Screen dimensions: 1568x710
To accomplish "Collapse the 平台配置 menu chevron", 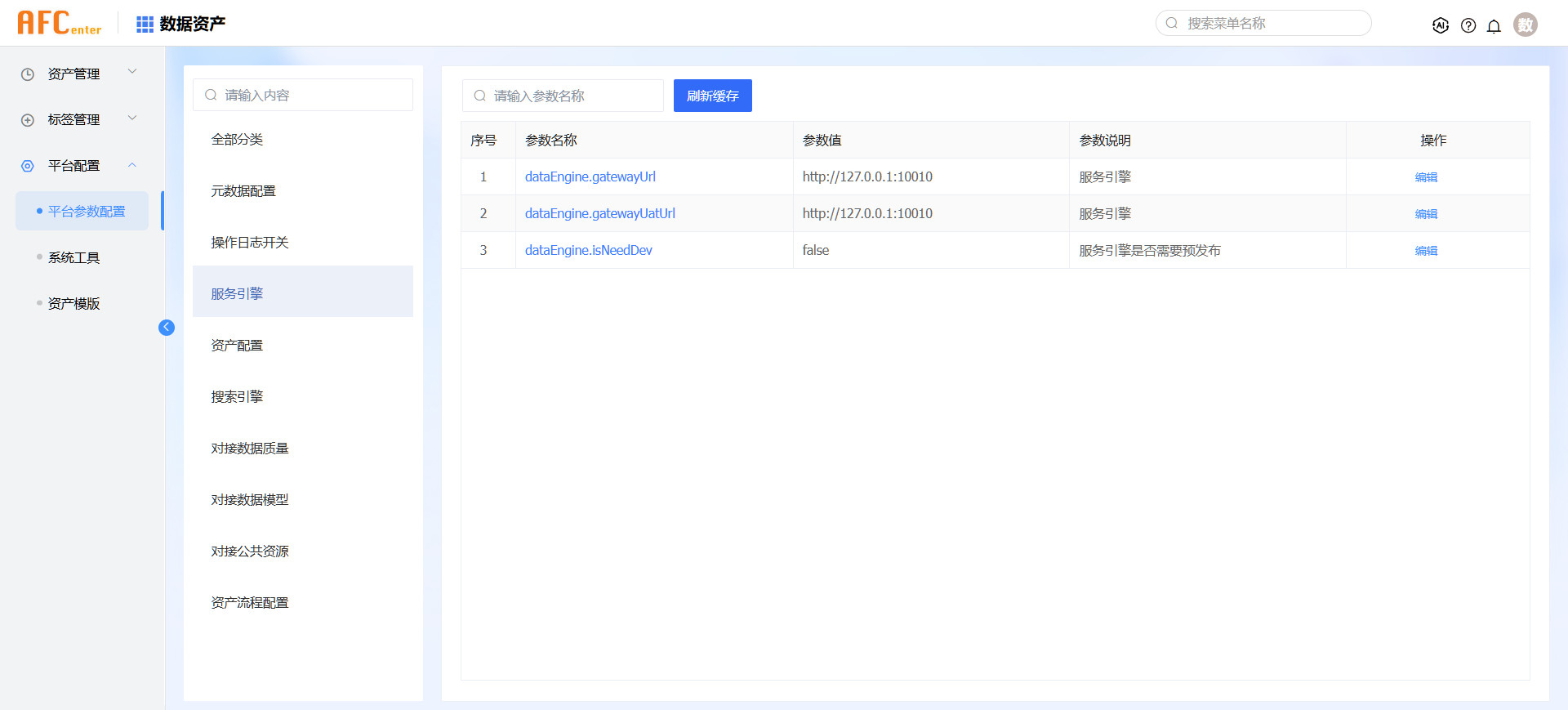I will (132, 165).
